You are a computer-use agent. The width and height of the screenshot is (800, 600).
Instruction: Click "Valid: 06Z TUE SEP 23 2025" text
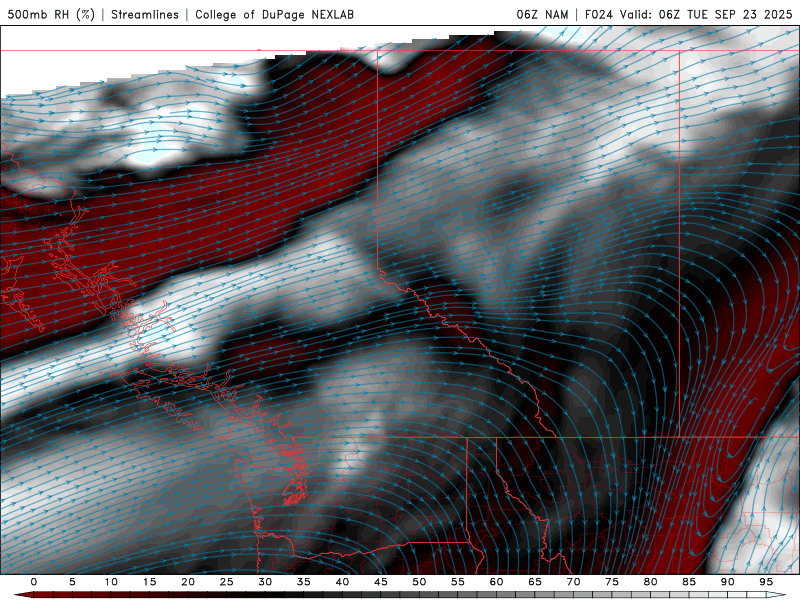point(706,15)
